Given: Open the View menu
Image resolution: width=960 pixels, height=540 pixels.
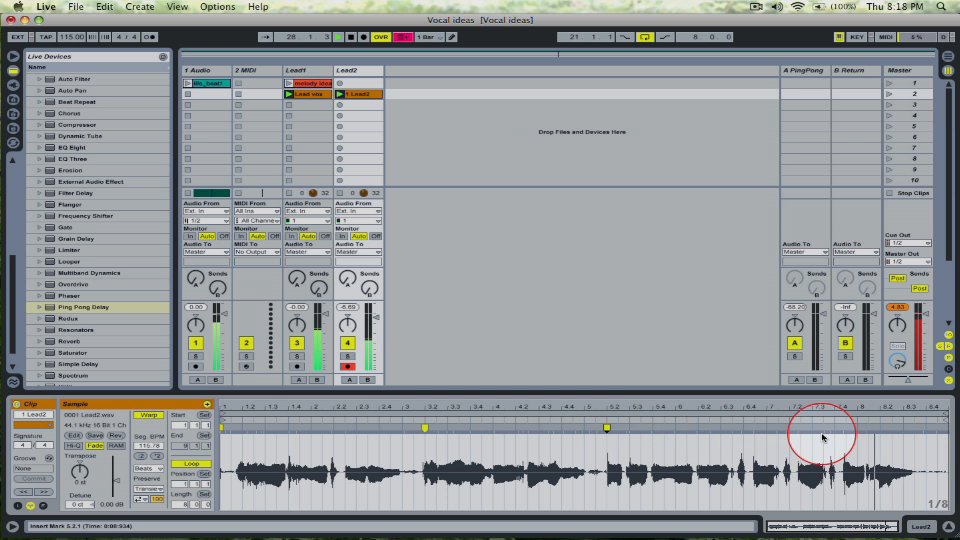Looking at the screenshot, I should 177,7.
